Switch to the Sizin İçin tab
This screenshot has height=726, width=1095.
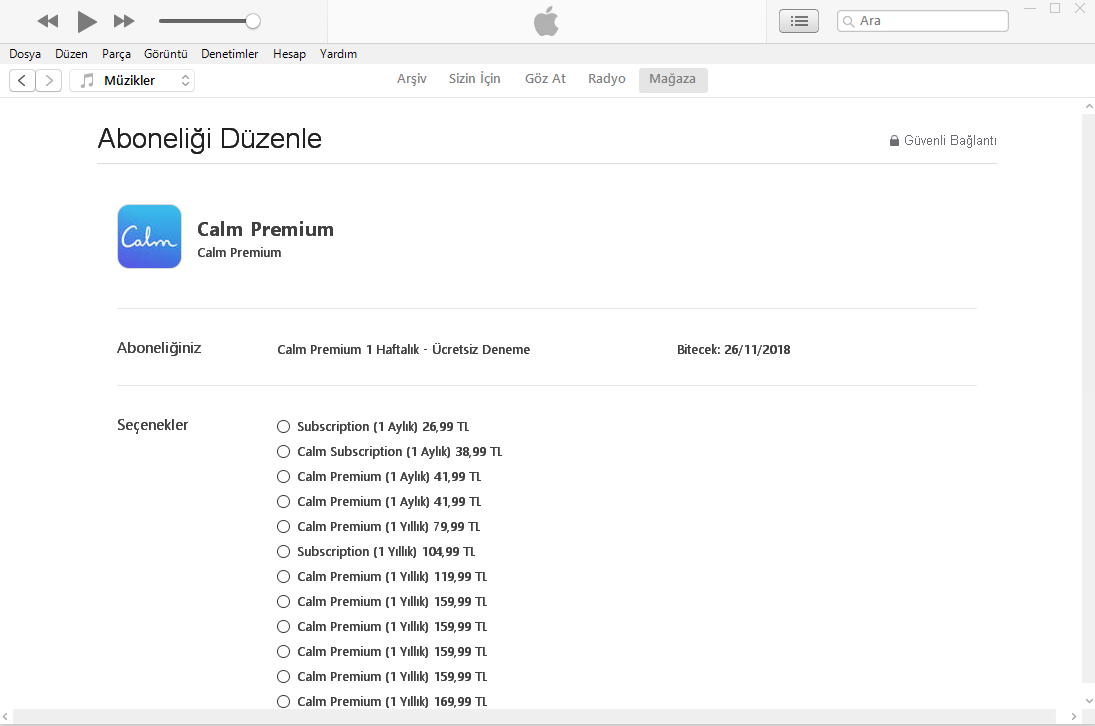[474, 79]
